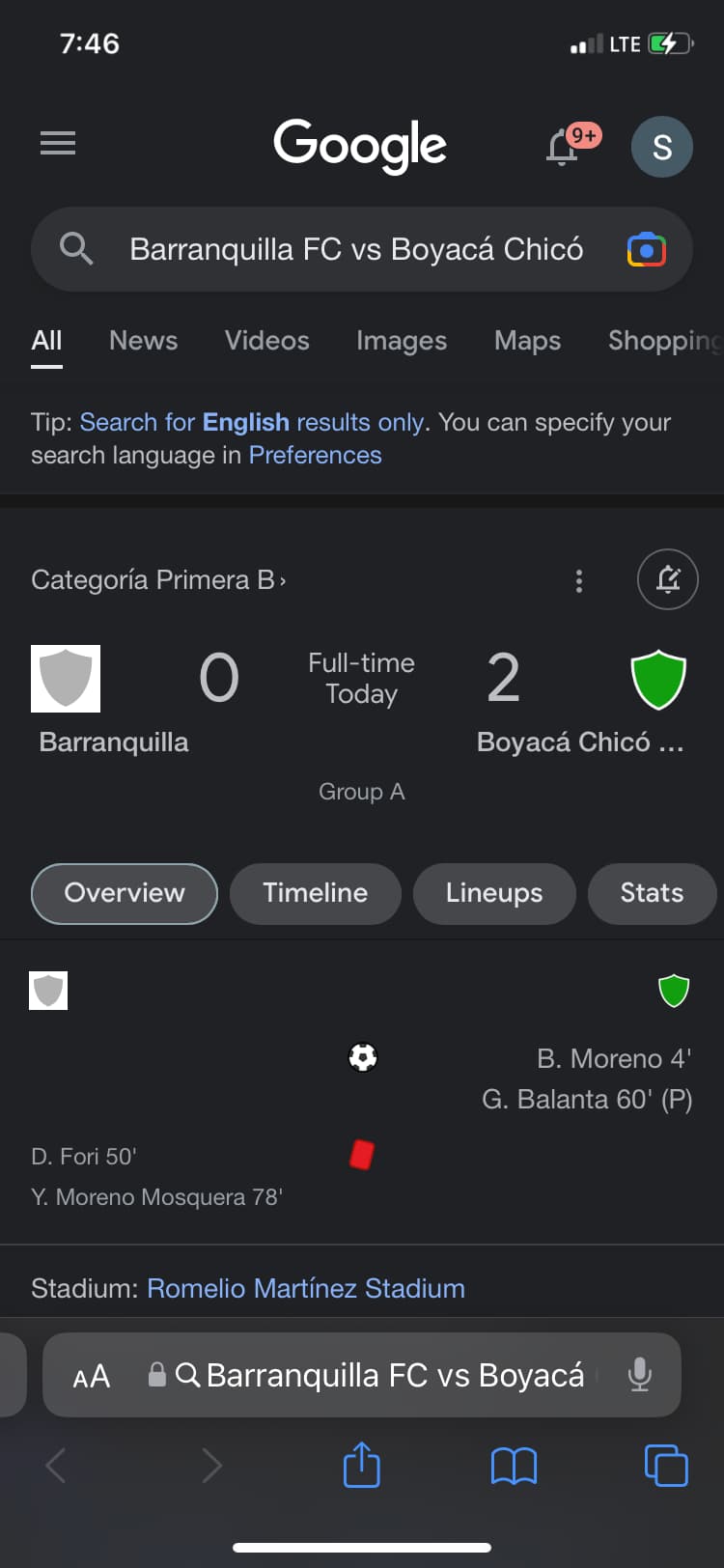
Task: Switch to the Timeline tab
Action: point(315,893)
